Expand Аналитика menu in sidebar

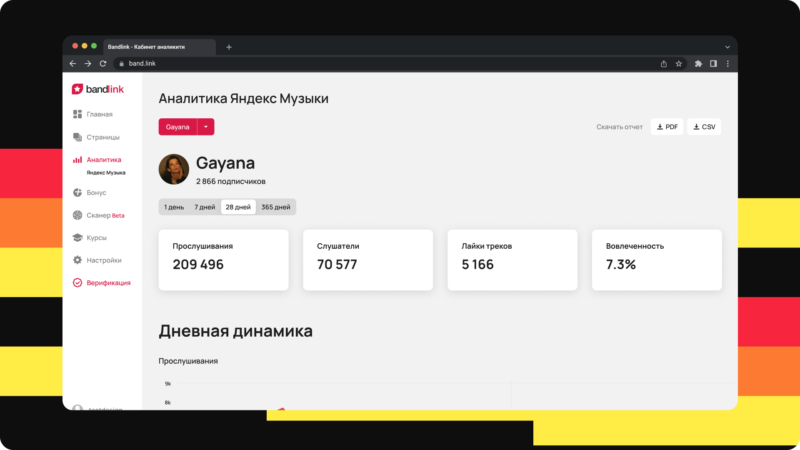pyautogui.click(x=103, y=160)
